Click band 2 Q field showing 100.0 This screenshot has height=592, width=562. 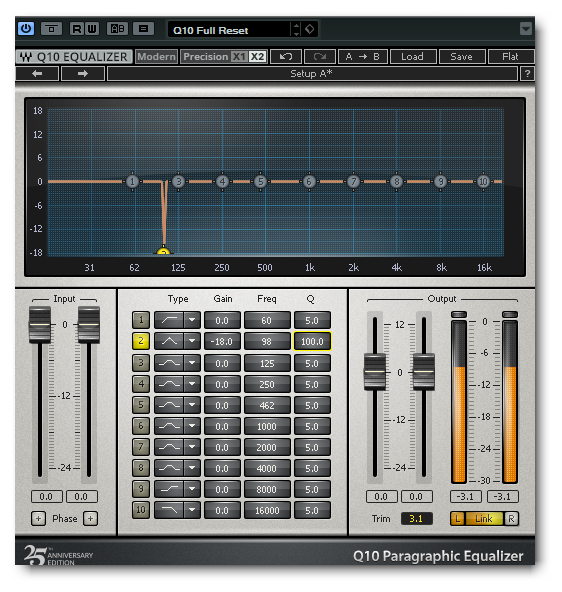312,341
